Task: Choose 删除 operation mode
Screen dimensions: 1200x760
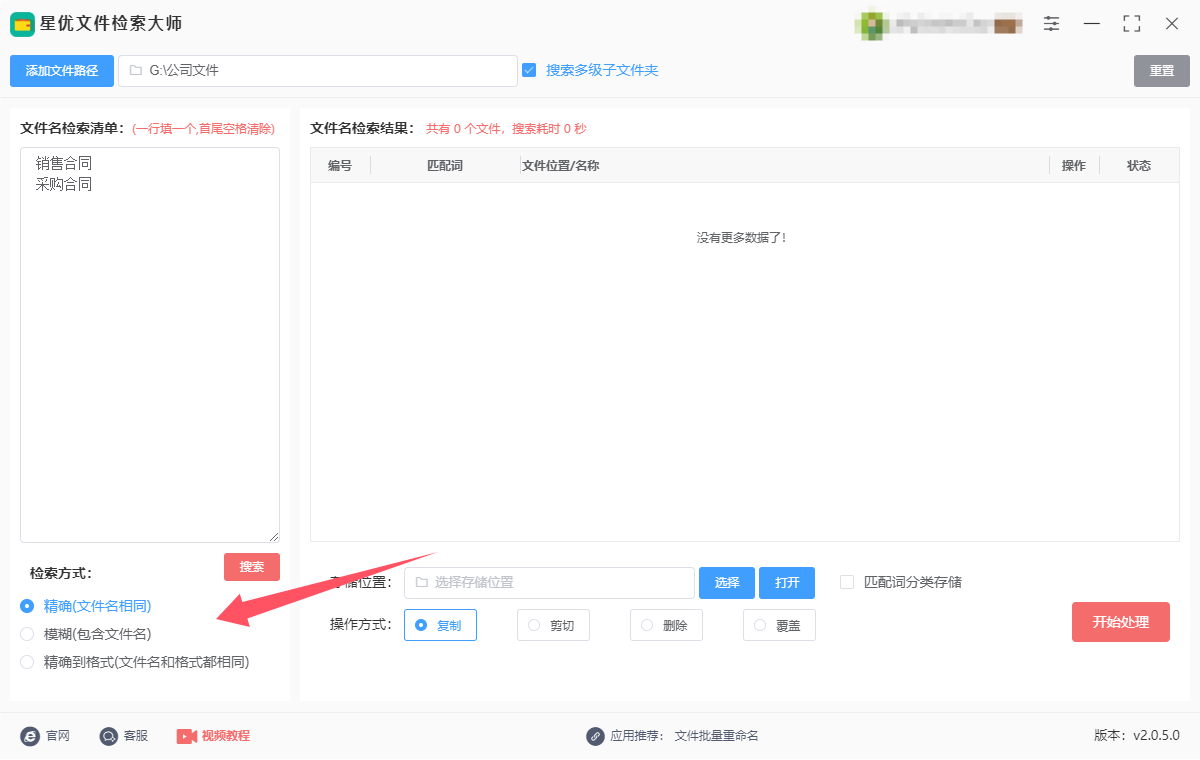Action: coord(666,625)
